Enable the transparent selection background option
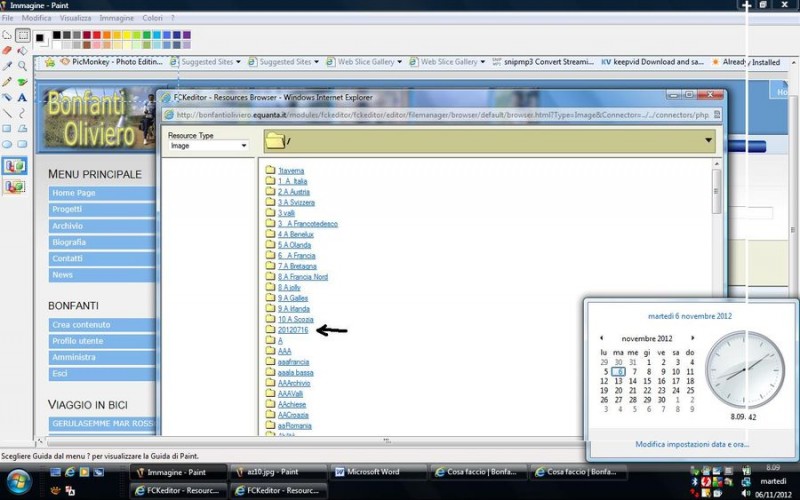 point(15,186)
